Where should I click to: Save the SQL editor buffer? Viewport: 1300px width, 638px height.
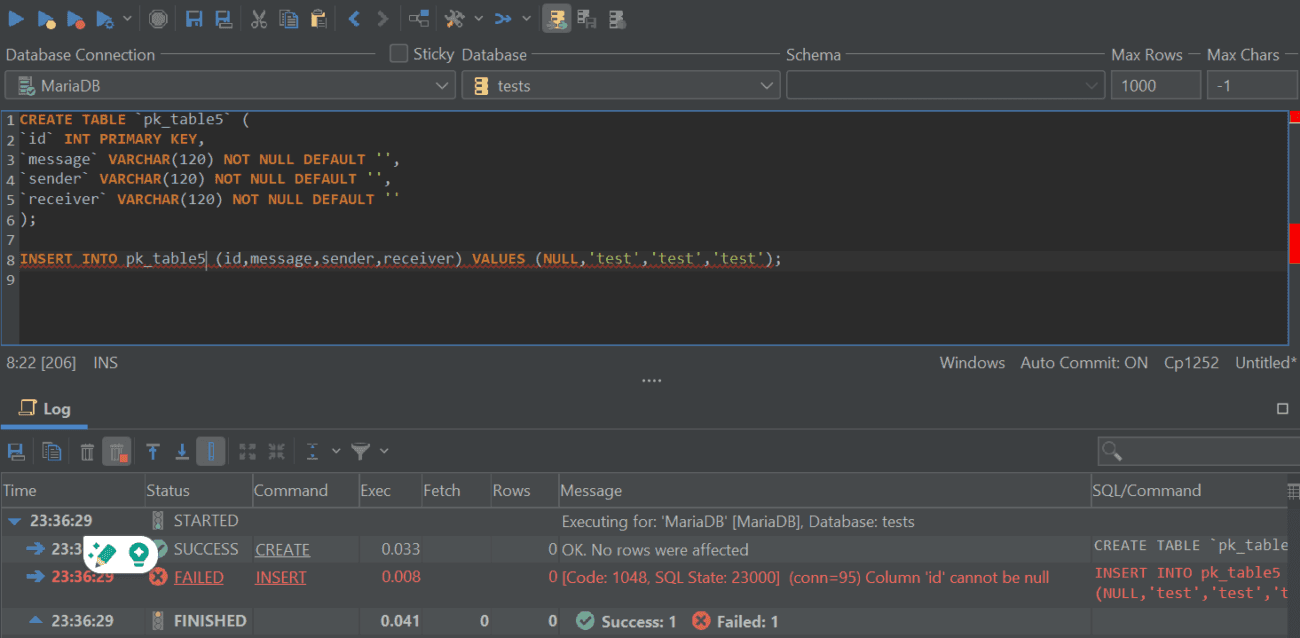click(194, 18)
